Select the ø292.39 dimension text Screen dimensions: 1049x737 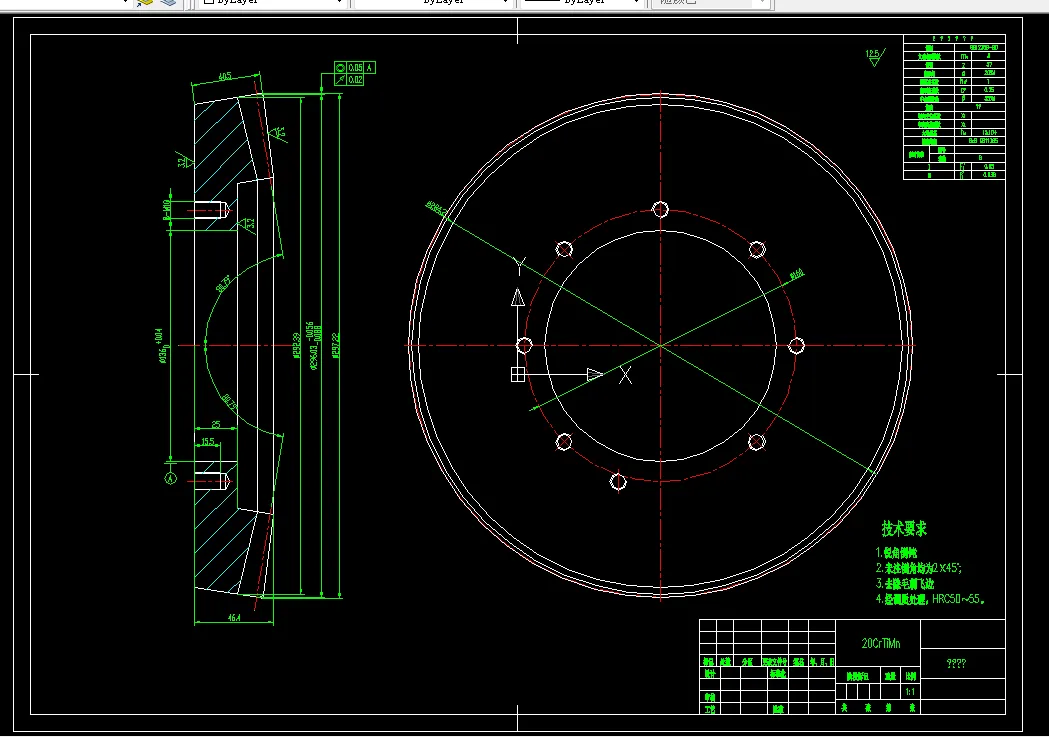click(x=296, y=346)
